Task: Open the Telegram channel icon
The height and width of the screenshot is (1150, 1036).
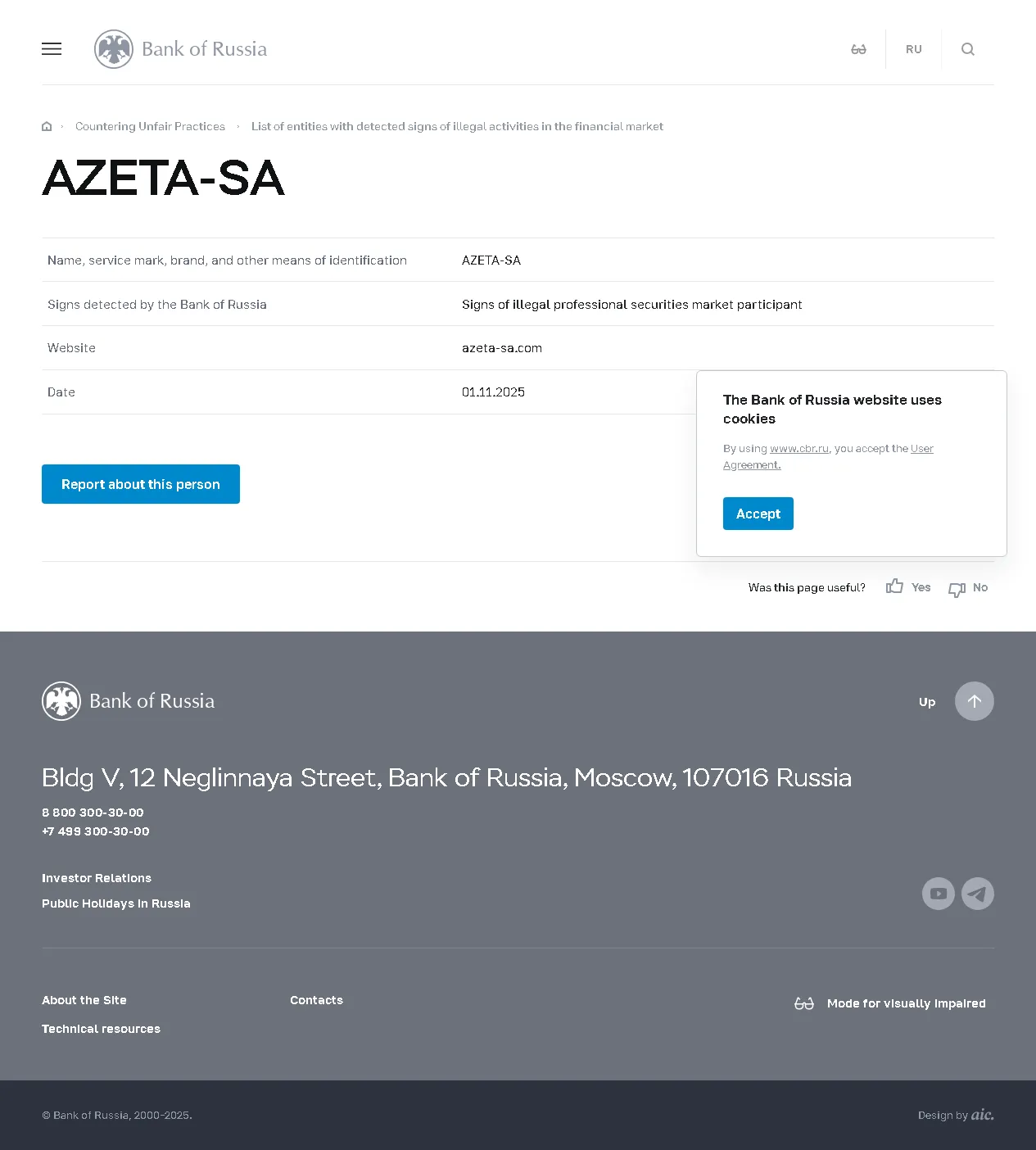Action: point(978,894)
